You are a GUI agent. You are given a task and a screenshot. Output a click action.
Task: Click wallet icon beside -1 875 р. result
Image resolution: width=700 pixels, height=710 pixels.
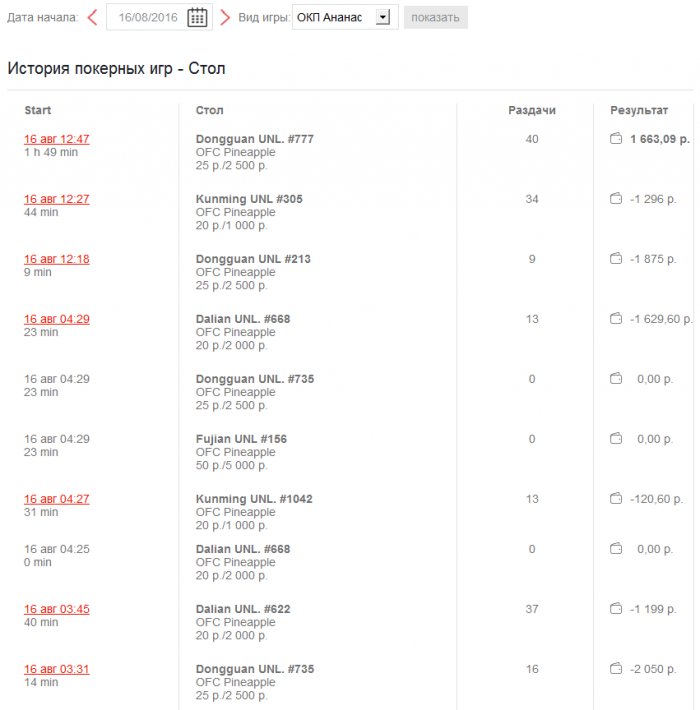coord(616,258)
